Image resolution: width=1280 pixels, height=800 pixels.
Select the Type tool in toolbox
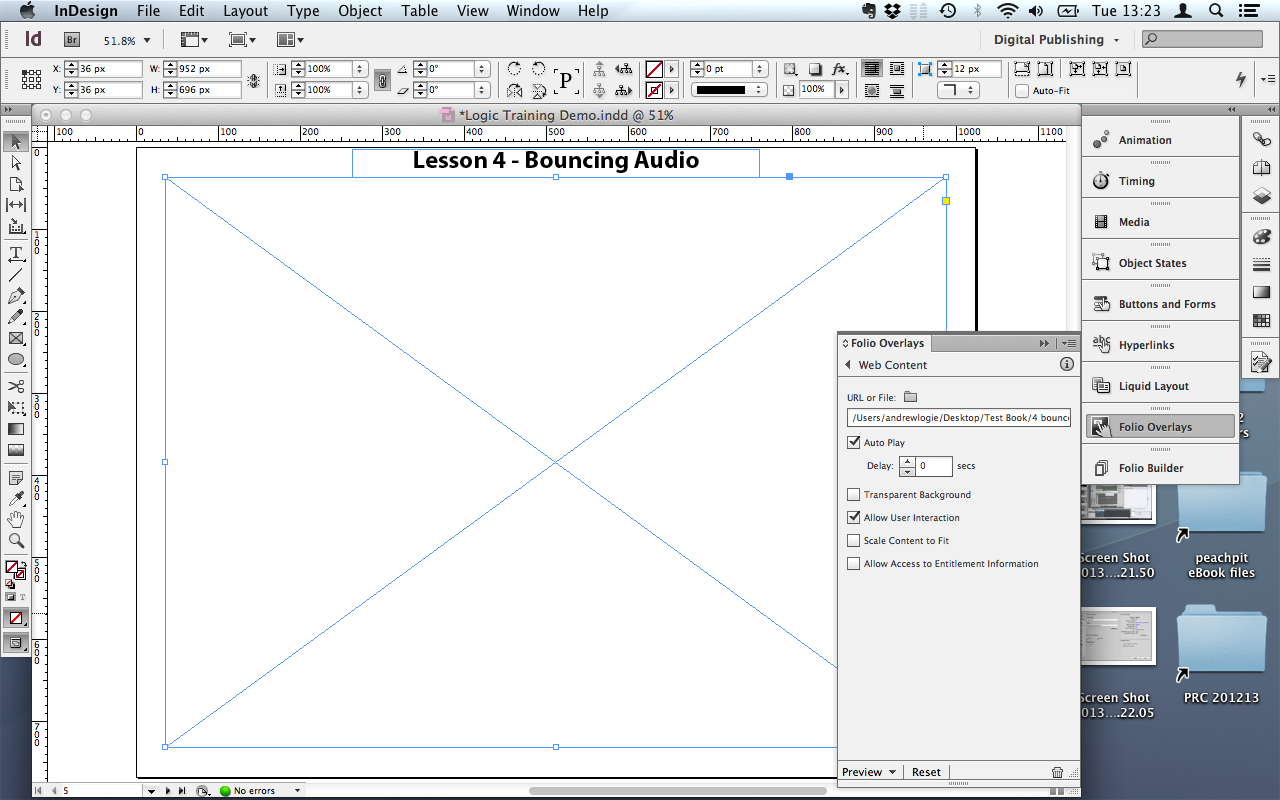tap(16, 254)
